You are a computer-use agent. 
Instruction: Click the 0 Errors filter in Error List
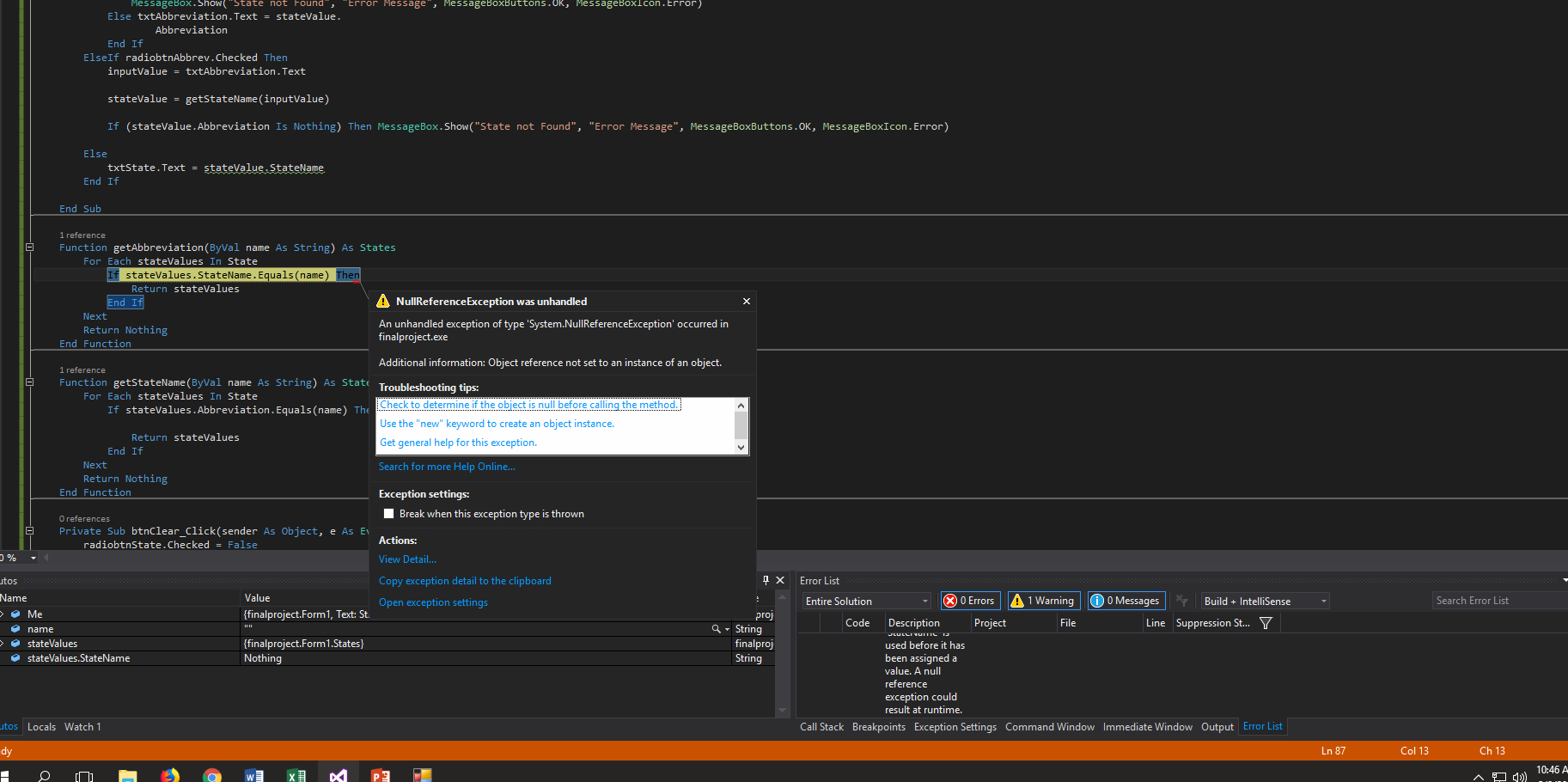(969, 600)
